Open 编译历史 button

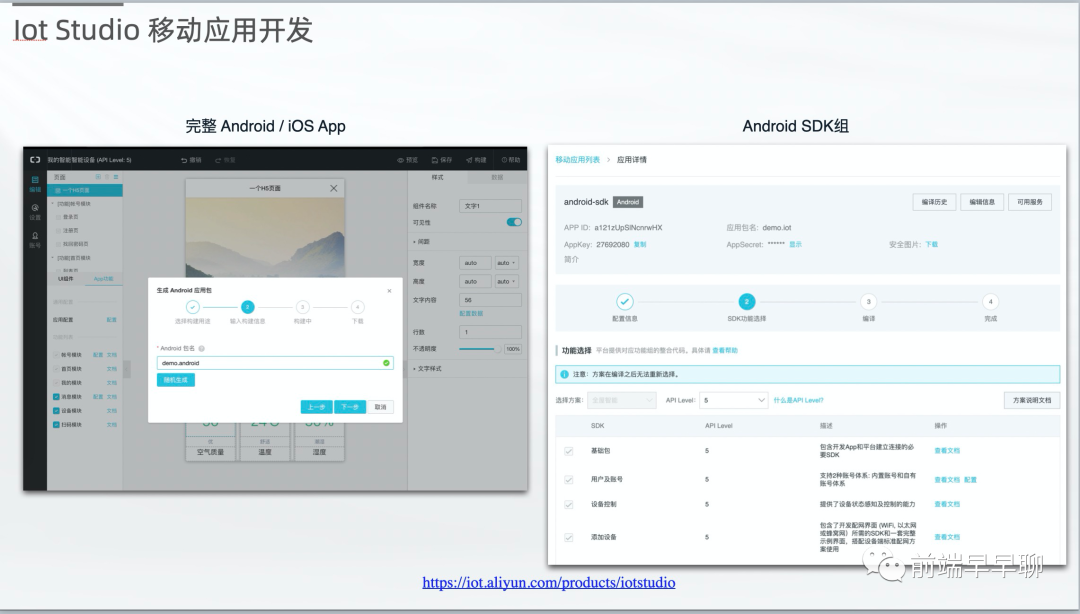click(935, 202)
